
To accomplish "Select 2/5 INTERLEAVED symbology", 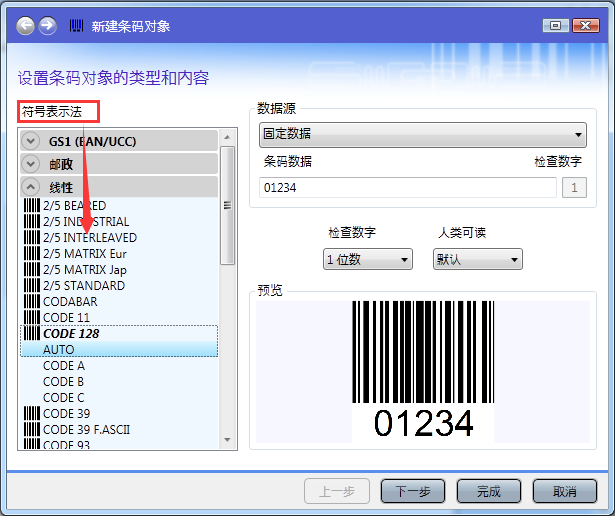I will 90,238.
